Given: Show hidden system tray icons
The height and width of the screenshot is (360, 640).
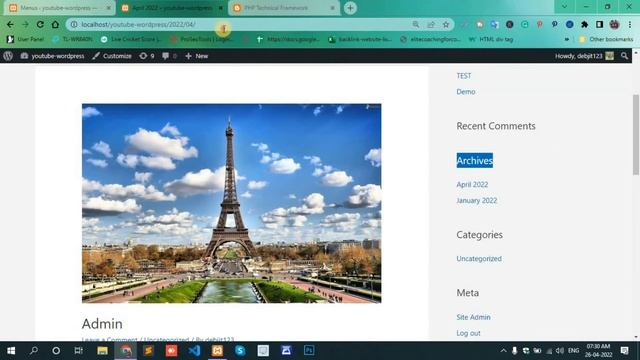Looking at the screenshot, I should [x=503, y=351].
